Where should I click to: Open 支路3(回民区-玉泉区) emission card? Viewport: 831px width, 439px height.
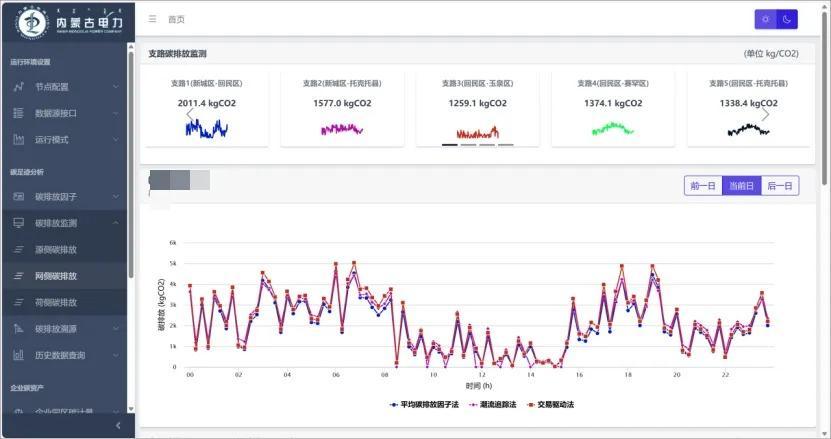click(x=478, y=108)
